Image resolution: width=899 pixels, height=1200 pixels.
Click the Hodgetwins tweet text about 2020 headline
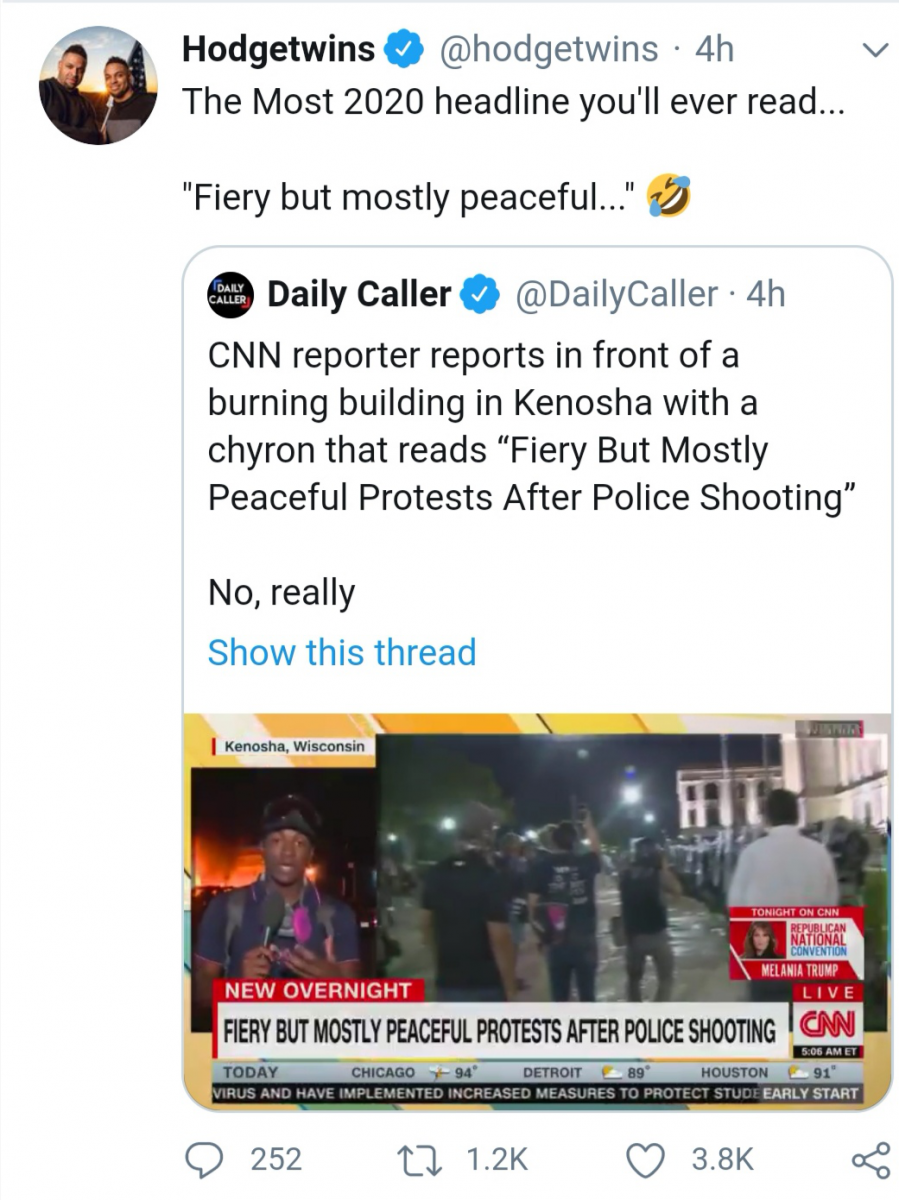(513, 150)
